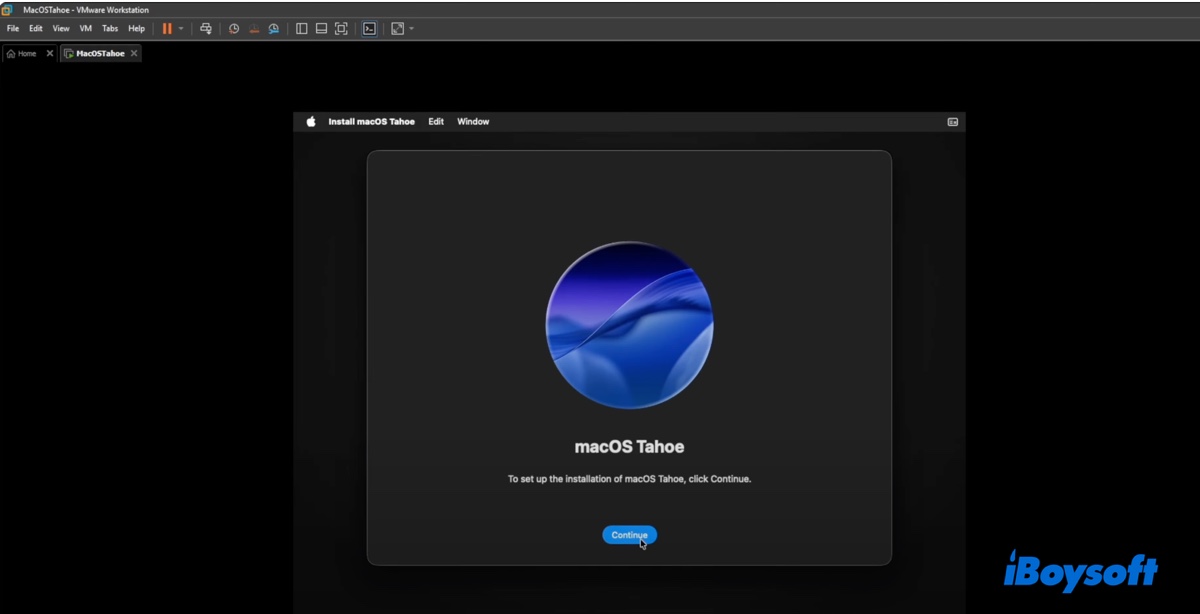
Task: Toggle the thumbnail bar icon
Action: click(x=321, y=29)
